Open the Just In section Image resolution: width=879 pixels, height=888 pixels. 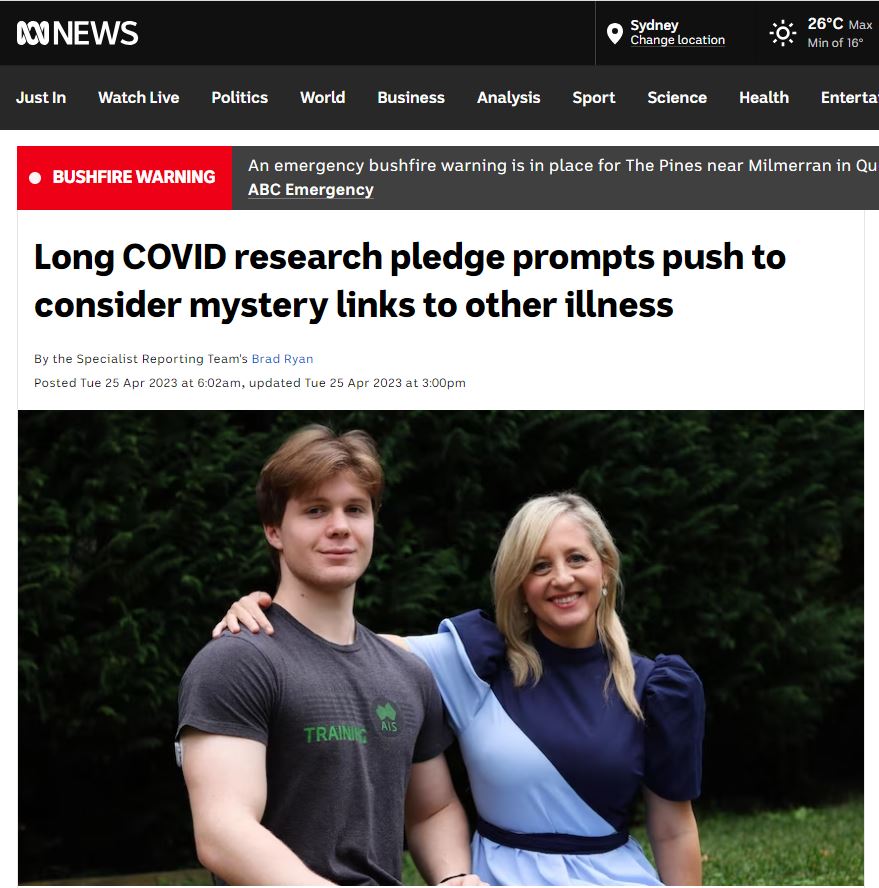pos(41,97)
